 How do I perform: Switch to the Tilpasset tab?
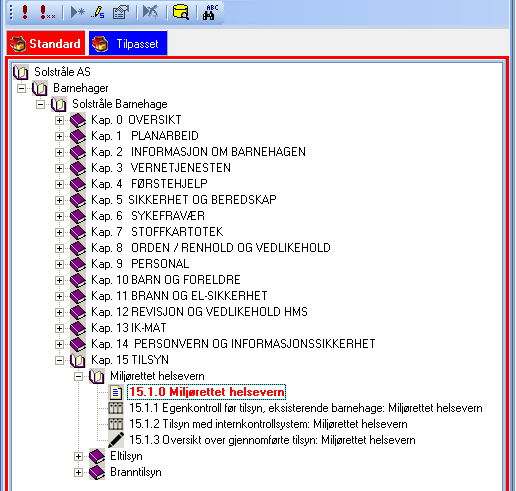tap(128, 43)
